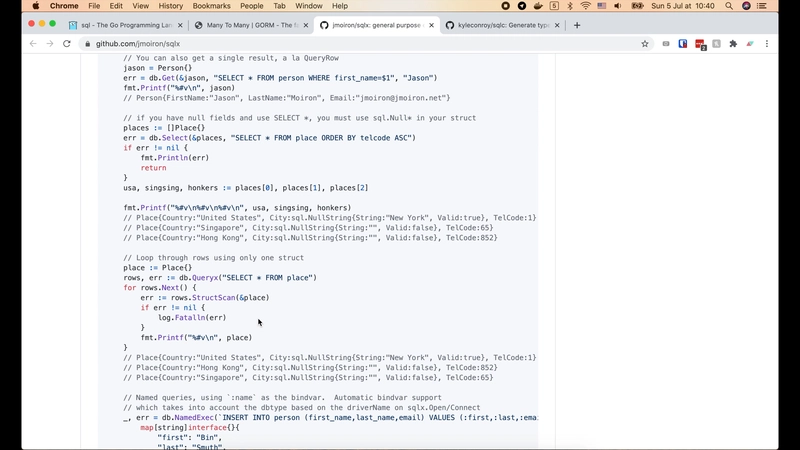The width and height of the screenshot is (800, 450).
Task: Click the map[string]interface{}{ line
Action: click(190, 428)
